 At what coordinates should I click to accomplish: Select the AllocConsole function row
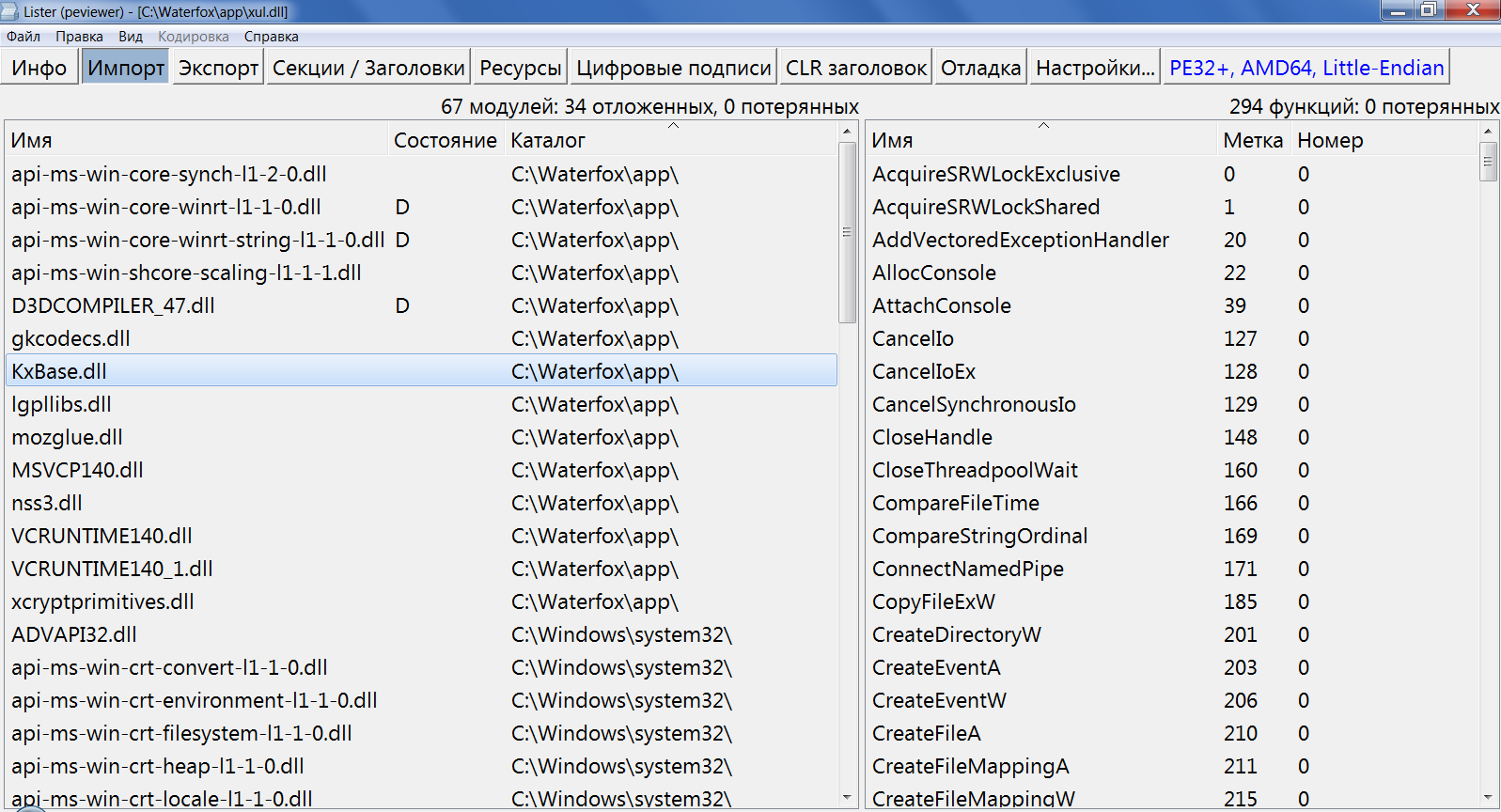point(1172,273)
